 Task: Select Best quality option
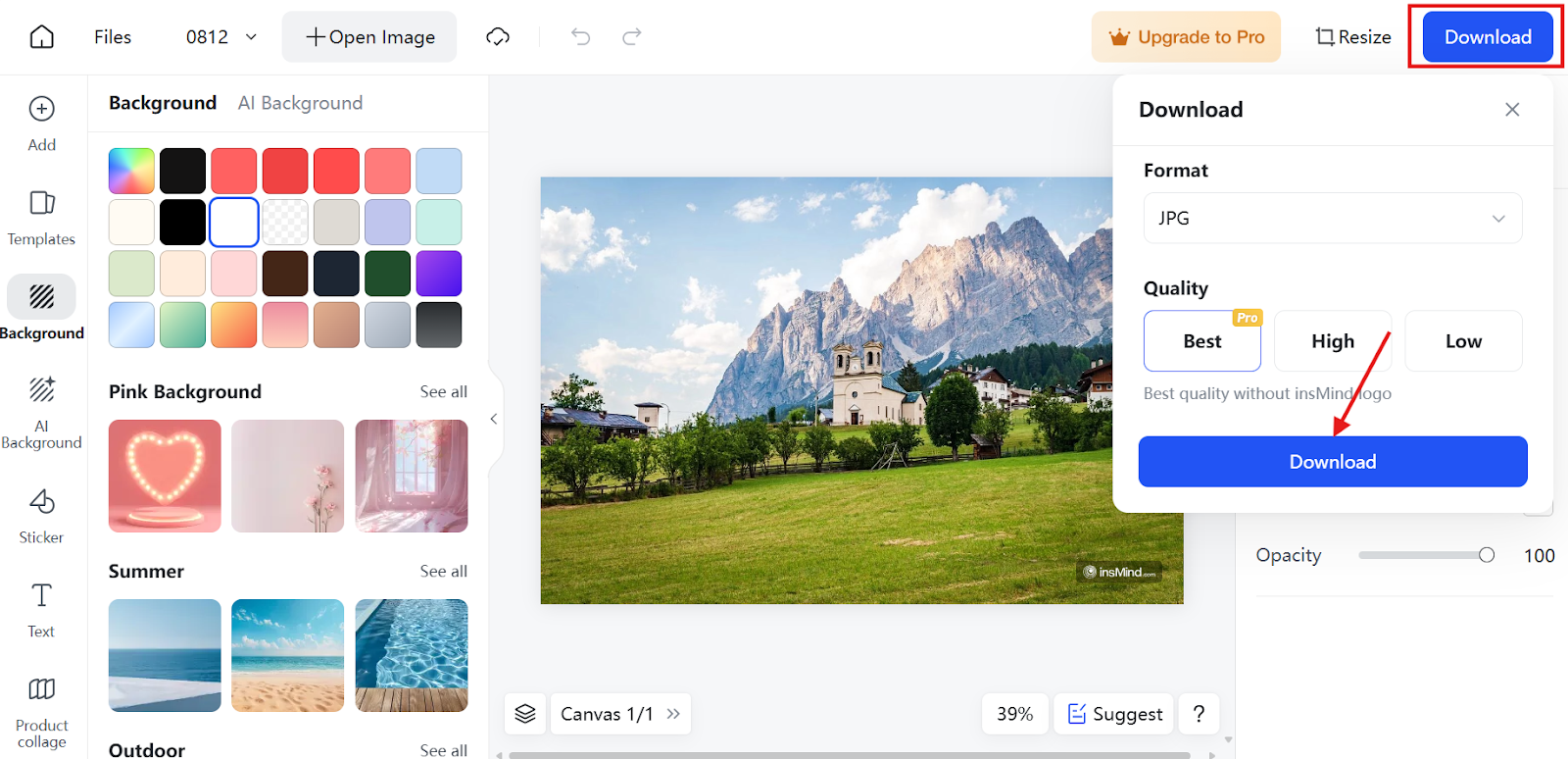click(x=1202, y=341)
